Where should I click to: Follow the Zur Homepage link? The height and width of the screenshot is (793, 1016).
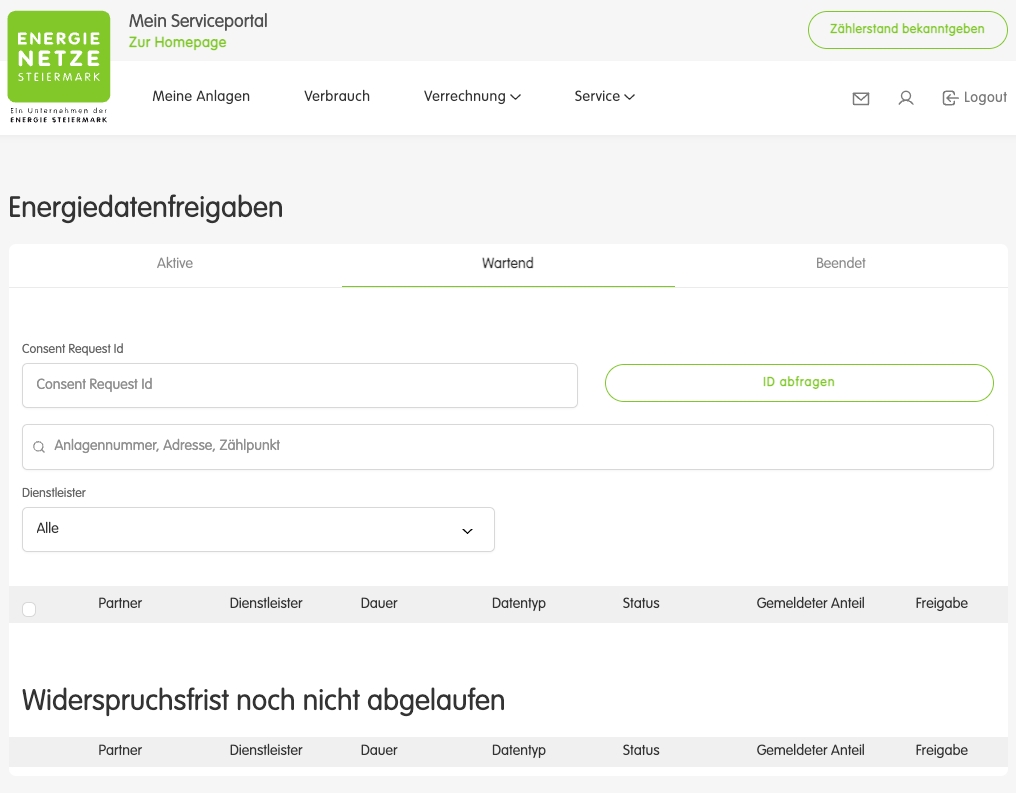pyautogui.click(x=178, y=43)
